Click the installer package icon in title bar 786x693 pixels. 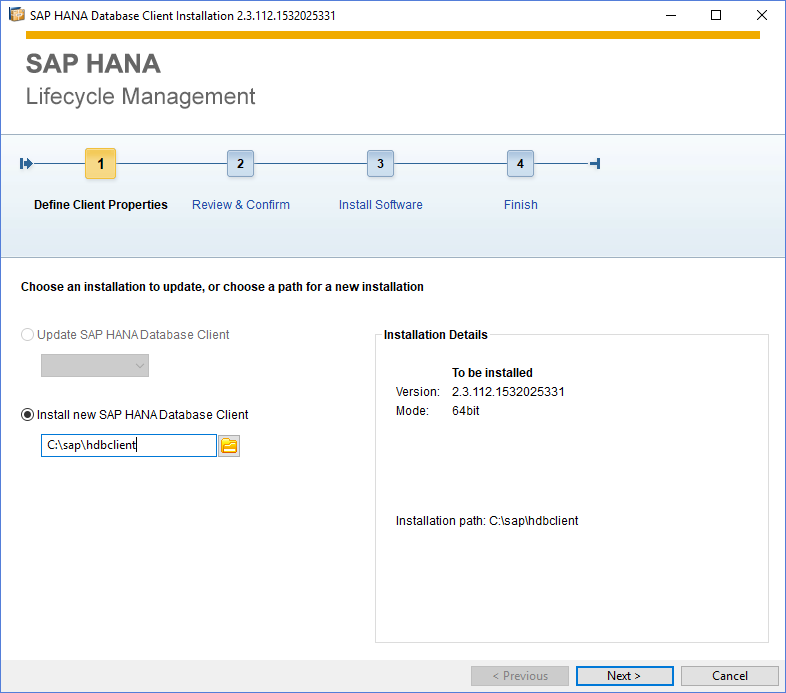pyautogui.click(x=17, y=15)
